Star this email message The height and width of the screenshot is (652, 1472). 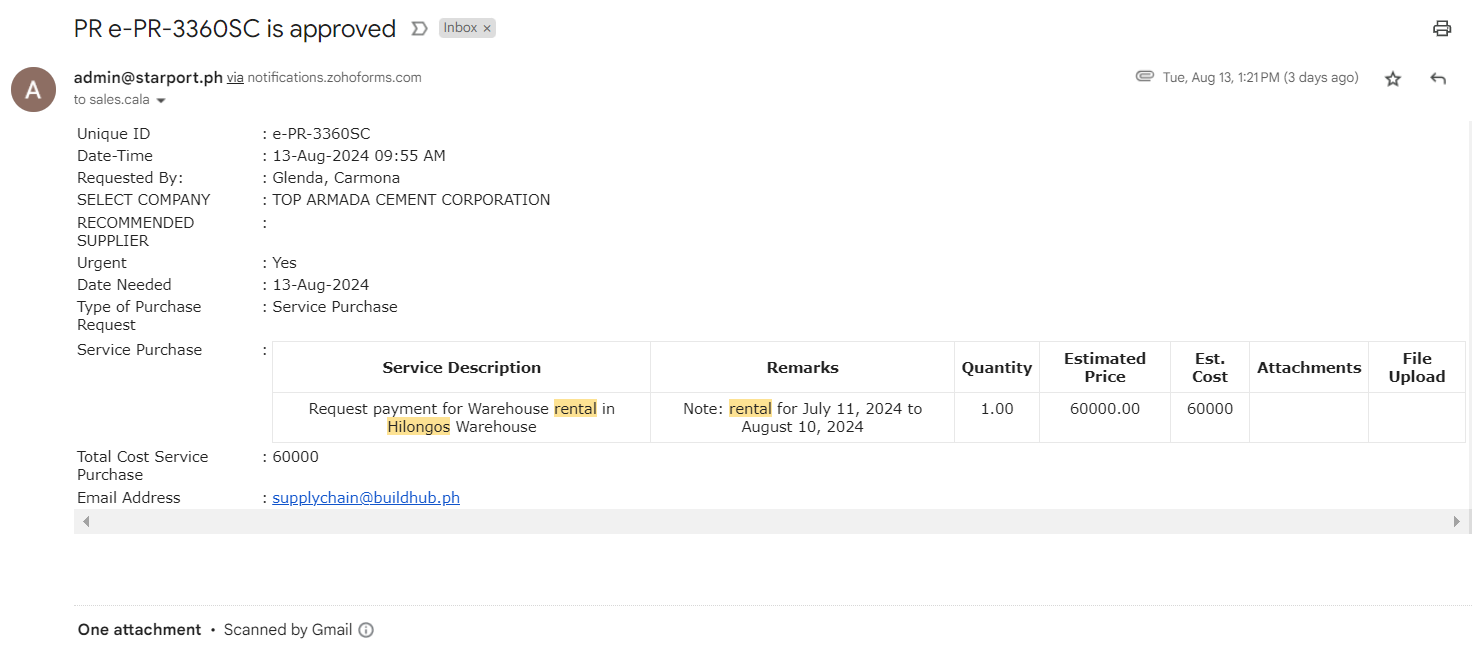click(x=1392, y=78)
